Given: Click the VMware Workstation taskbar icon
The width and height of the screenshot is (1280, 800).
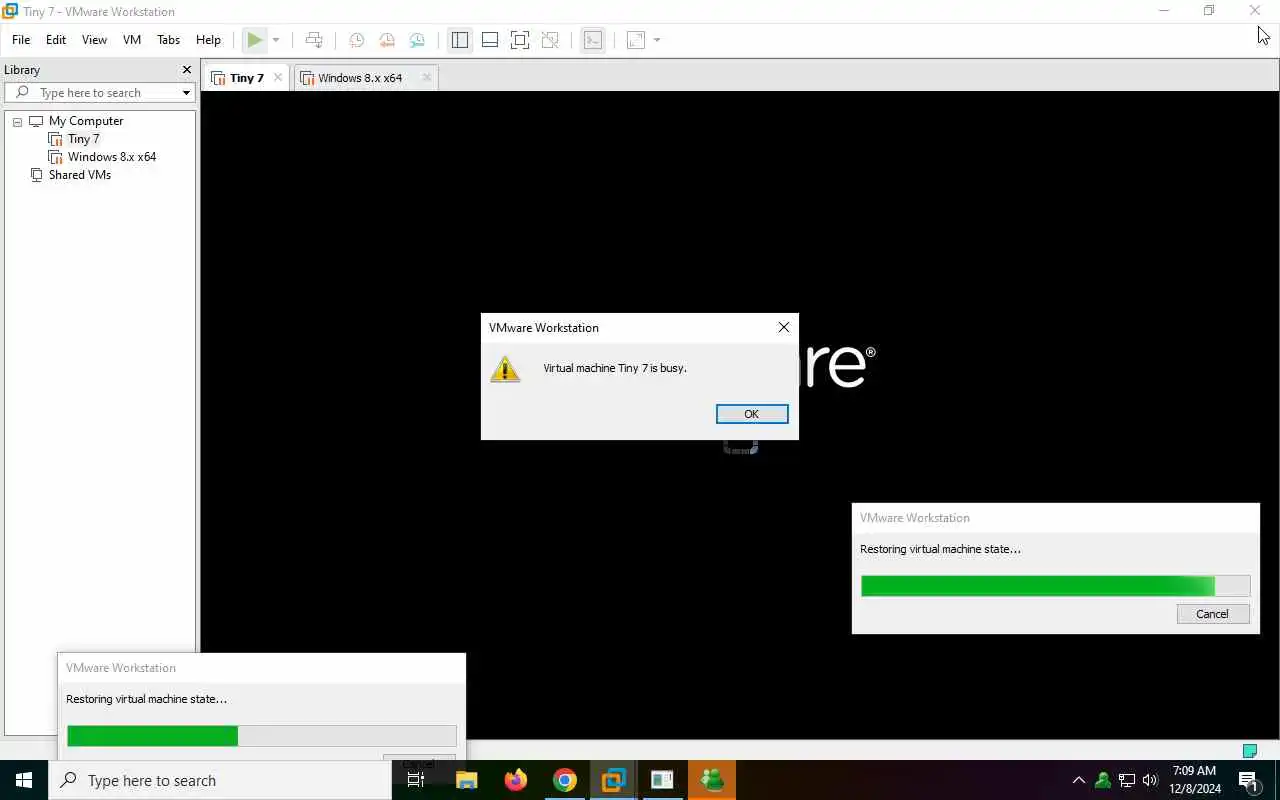Looking at the screenshot, I should [614, 780].
